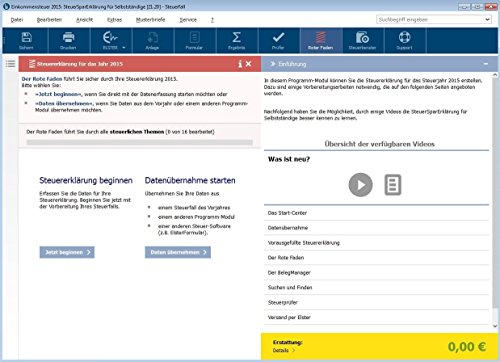Open the Support lifebuoy icon
This screenshot has width=500, height=362.
404,37
